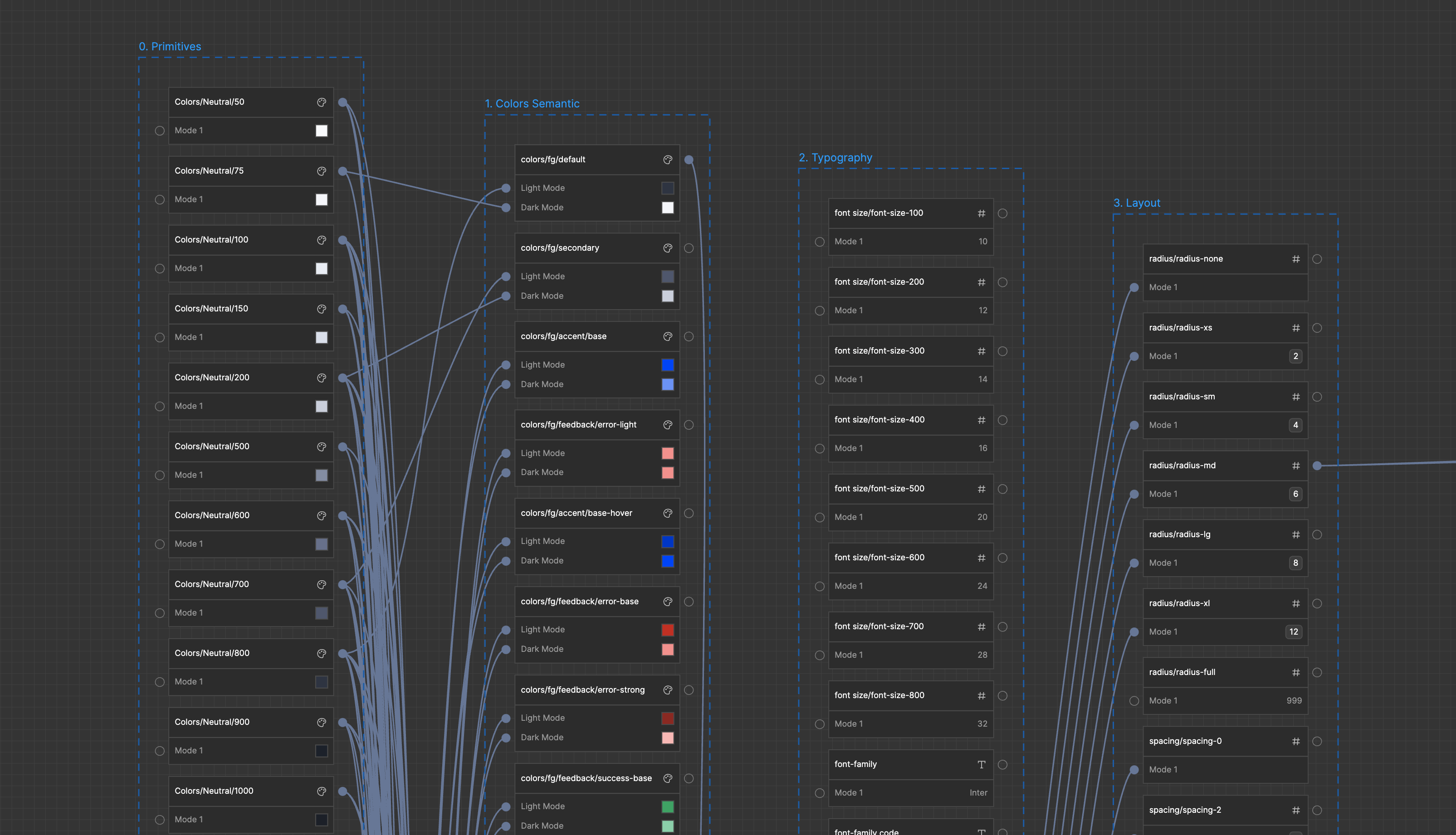Click the Light Mode input port of colors/fg/secondary
The width and height of the screenshot is (1456, 835).
pos(505,277)
